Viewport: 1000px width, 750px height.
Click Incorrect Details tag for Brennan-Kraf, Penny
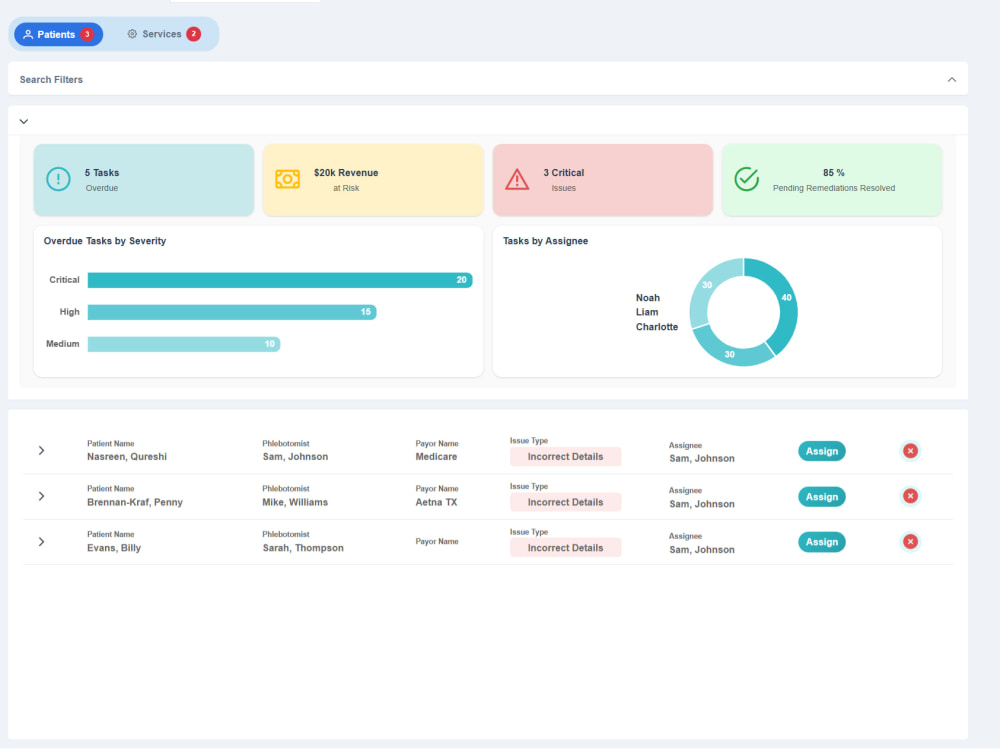tap(565, 503)
